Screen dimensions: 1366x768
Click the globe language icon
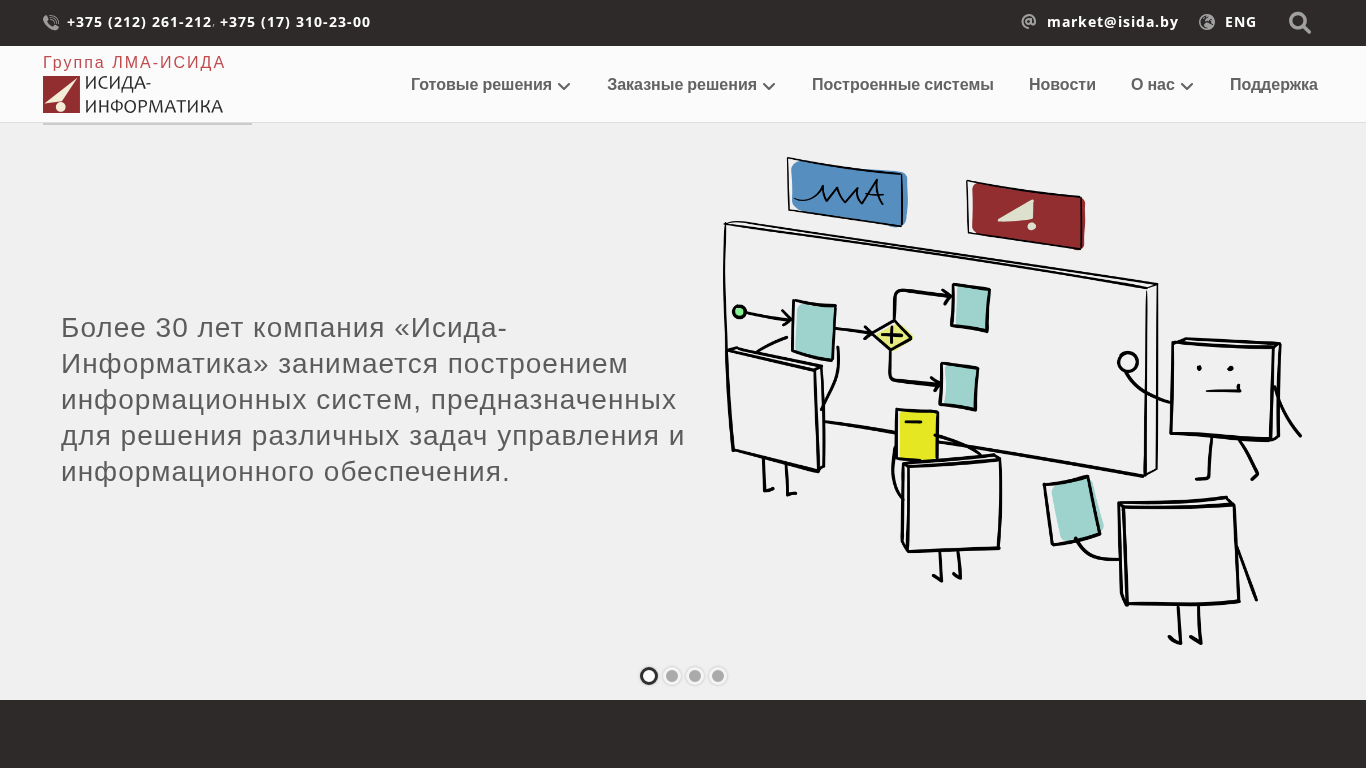1207,22
